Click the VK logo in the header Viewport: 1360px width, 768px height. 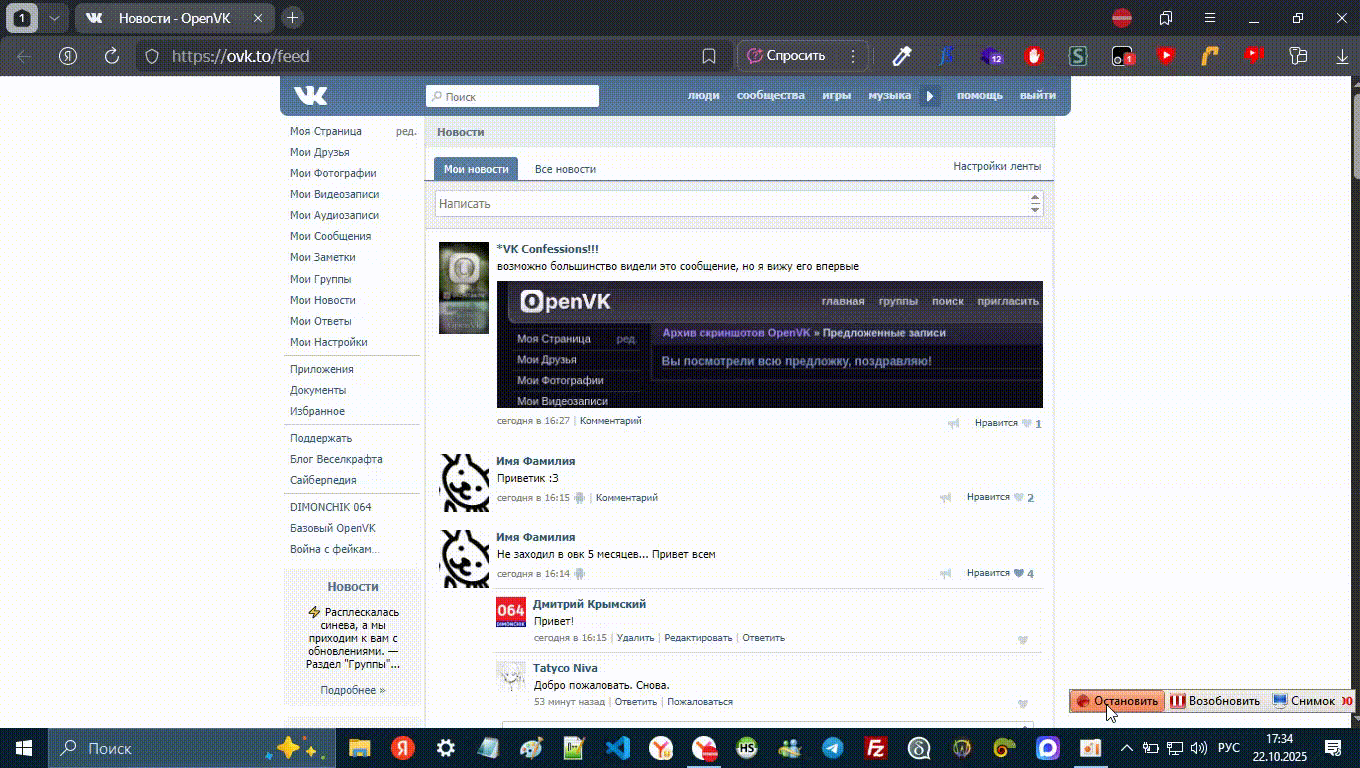tap(310, 96)
